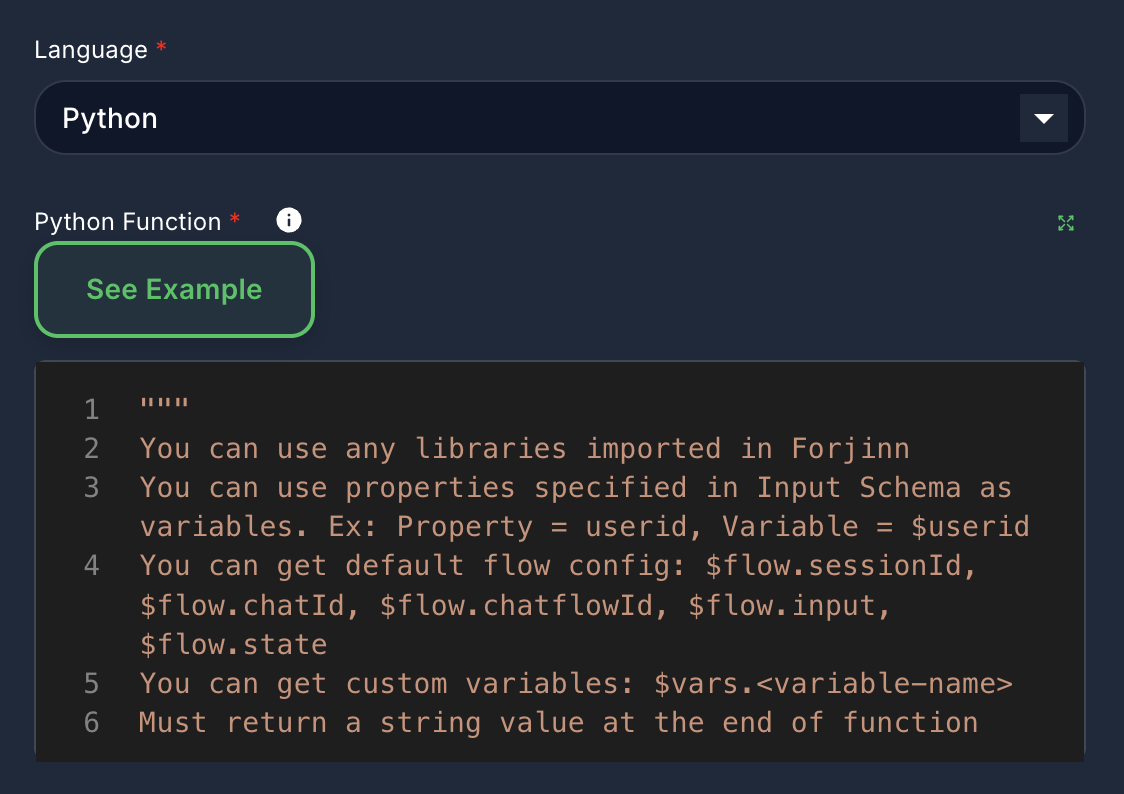Click the dropdown chevron on the Python selector

point(1044,117)
